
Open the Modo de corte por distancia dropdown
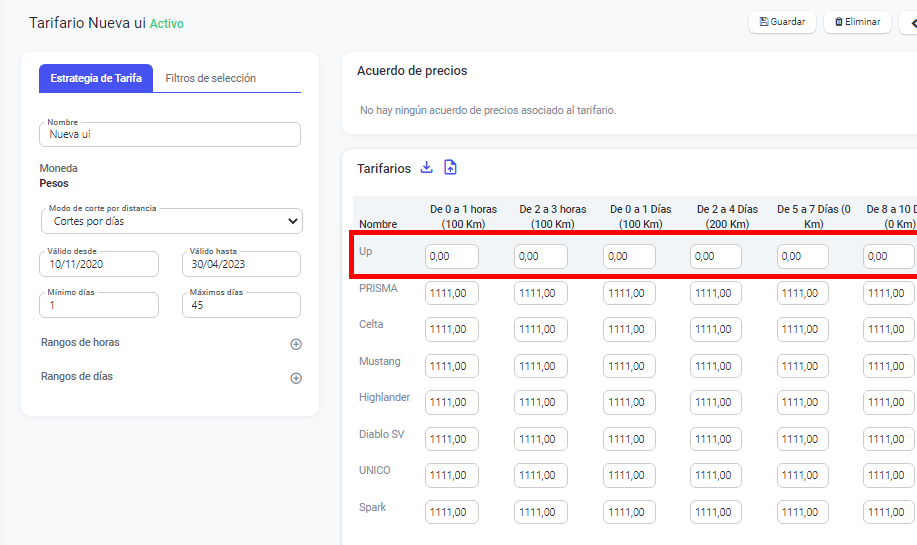pyautogui.click(x=171, y=221)
